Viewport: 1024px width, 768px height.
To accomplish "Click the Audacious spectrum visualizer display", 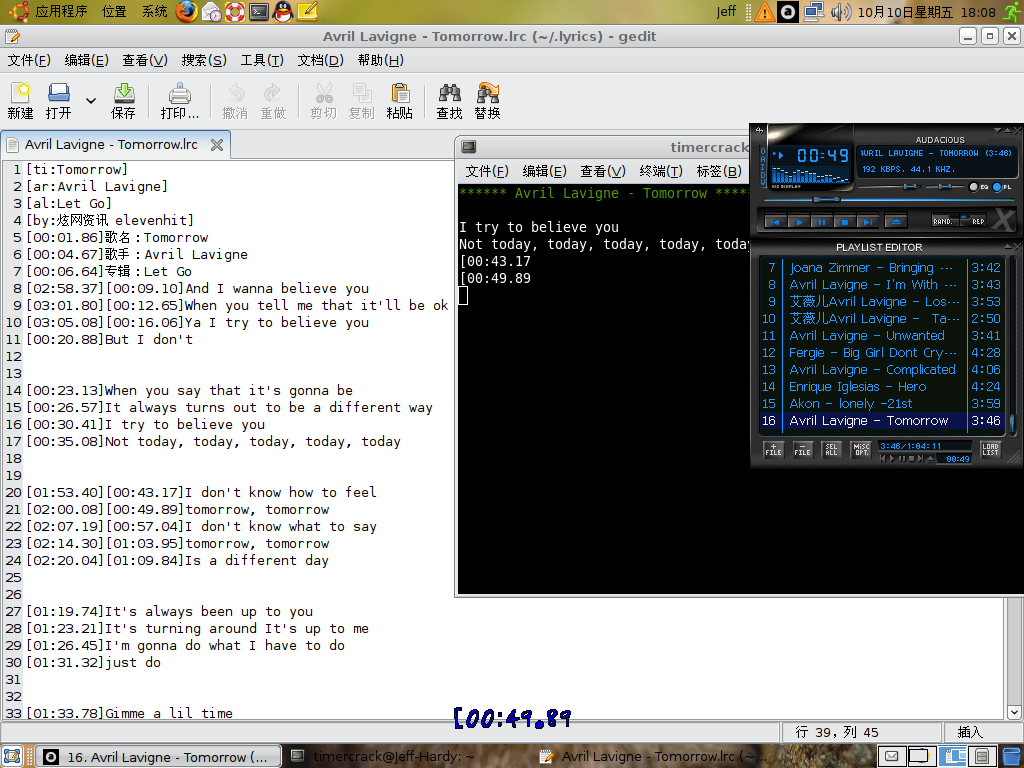I will (x=810, y=176).
